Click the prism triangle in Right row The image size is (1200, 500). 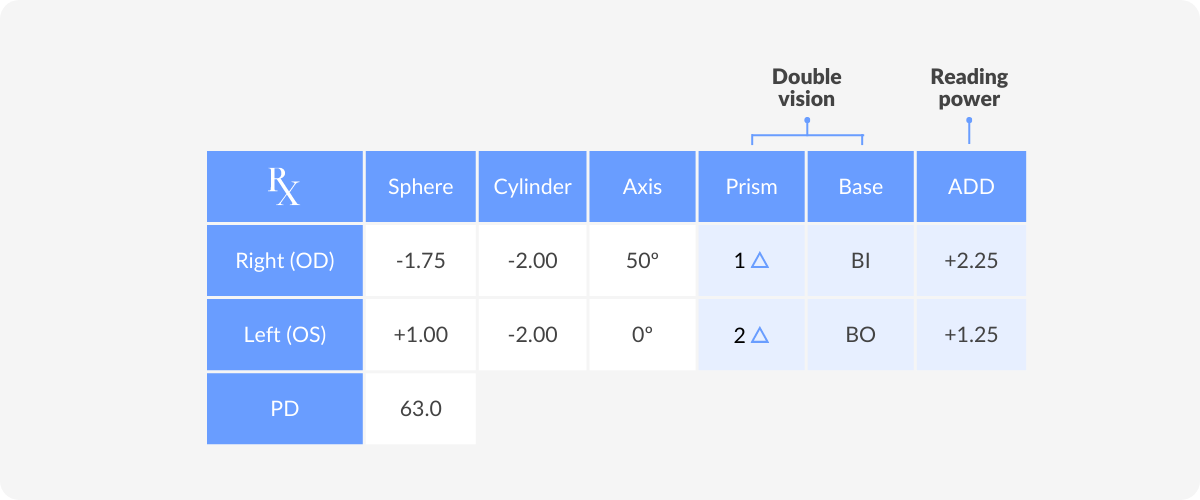759,261
